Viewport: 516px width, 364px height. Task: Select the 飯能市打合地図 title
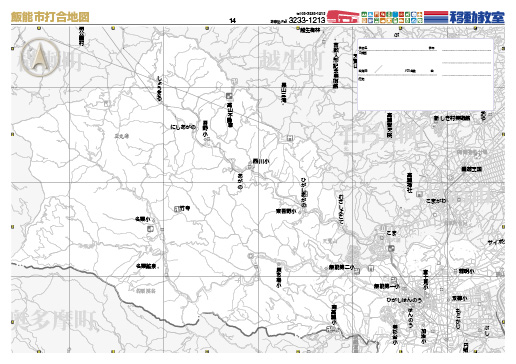[x=50, y=17]
